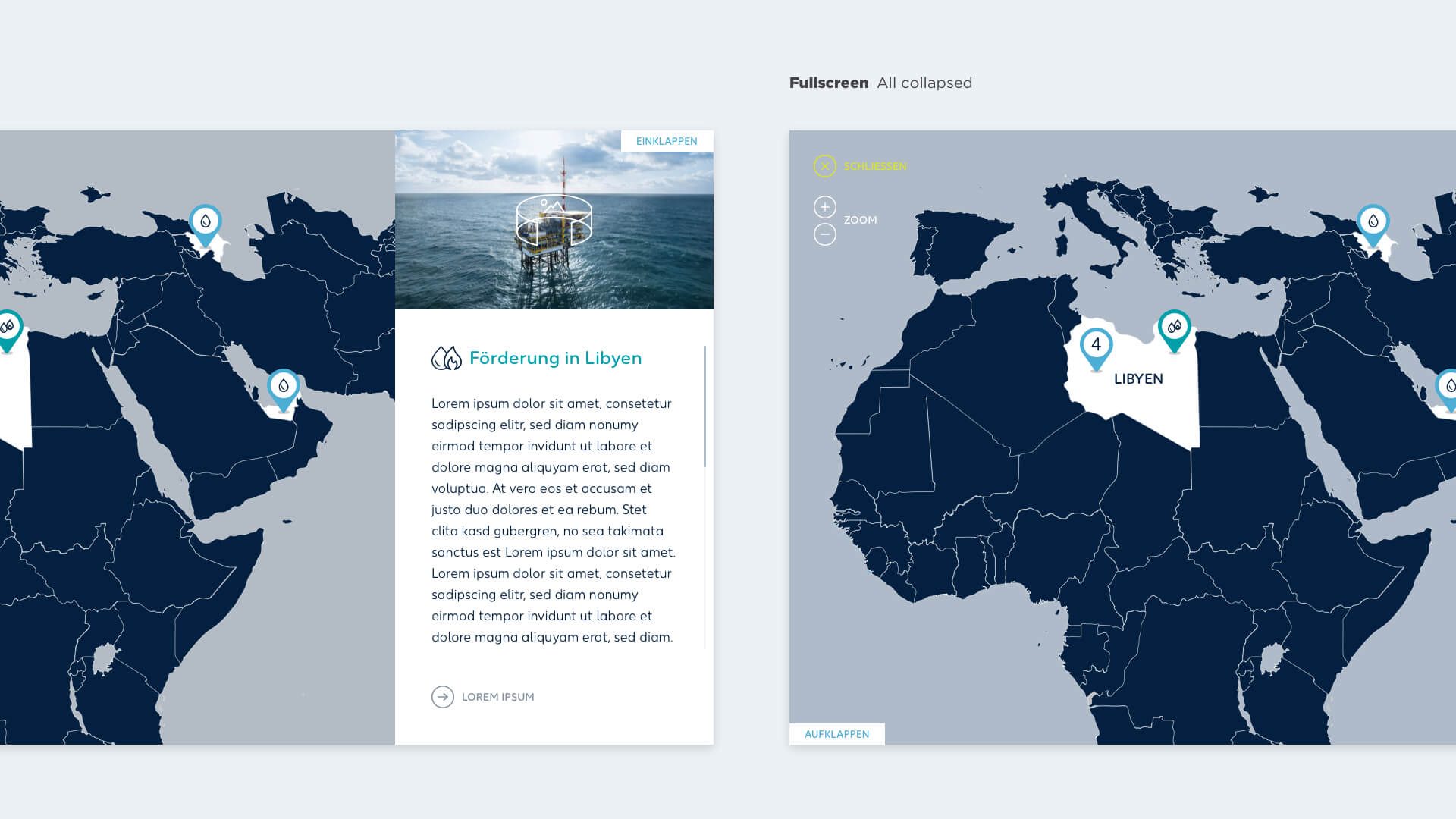Open the 360-degree panorama icon on platform photo
This screenshot has width=1456, height=819.
554,220
